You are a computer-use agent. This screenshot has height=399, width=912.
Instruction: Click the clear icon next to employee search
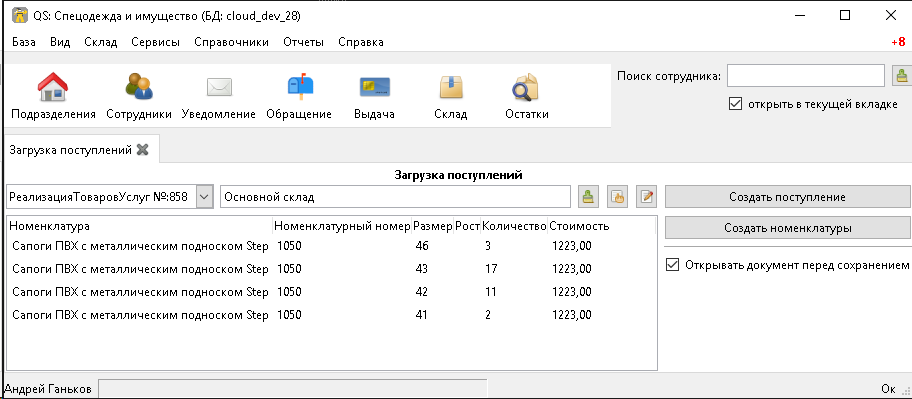(x=902, y=76)
